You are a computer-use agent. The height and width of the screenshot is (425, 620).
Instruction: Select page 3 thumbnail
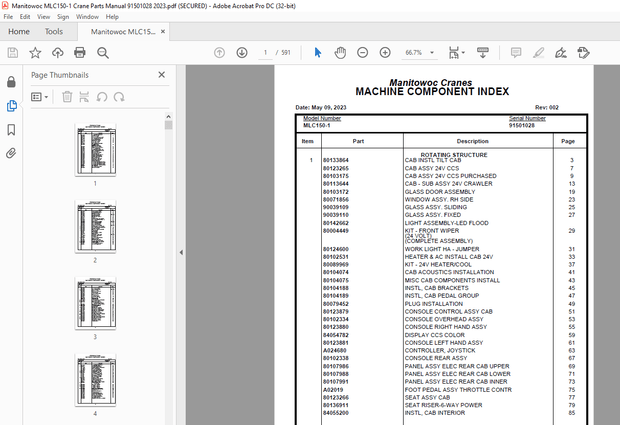[x=95, y=303]
